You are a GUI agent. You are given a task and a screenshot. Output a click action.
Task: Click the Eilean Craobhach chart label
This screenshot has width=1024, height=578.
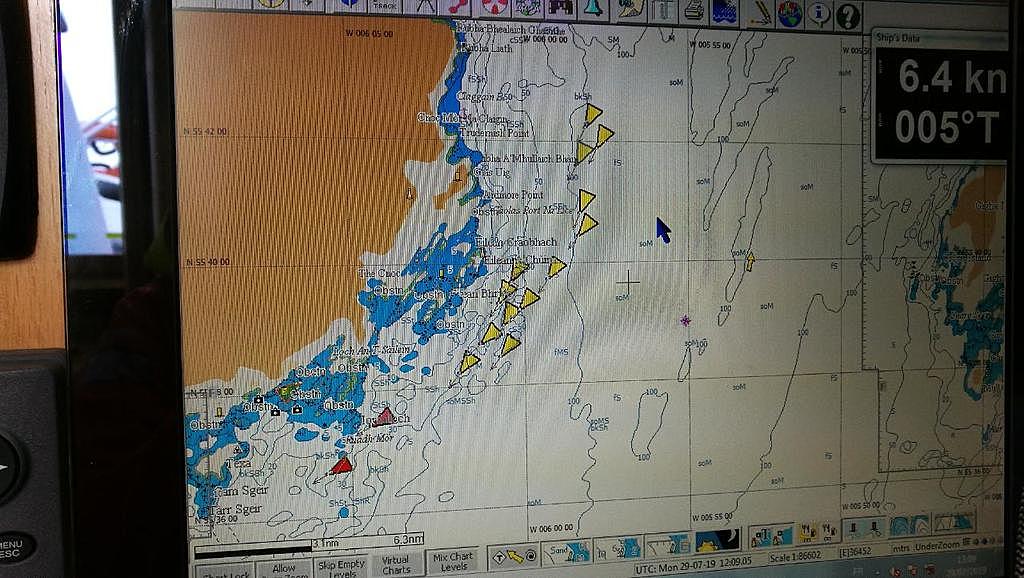pyautogui.click(x=516, y=242)
